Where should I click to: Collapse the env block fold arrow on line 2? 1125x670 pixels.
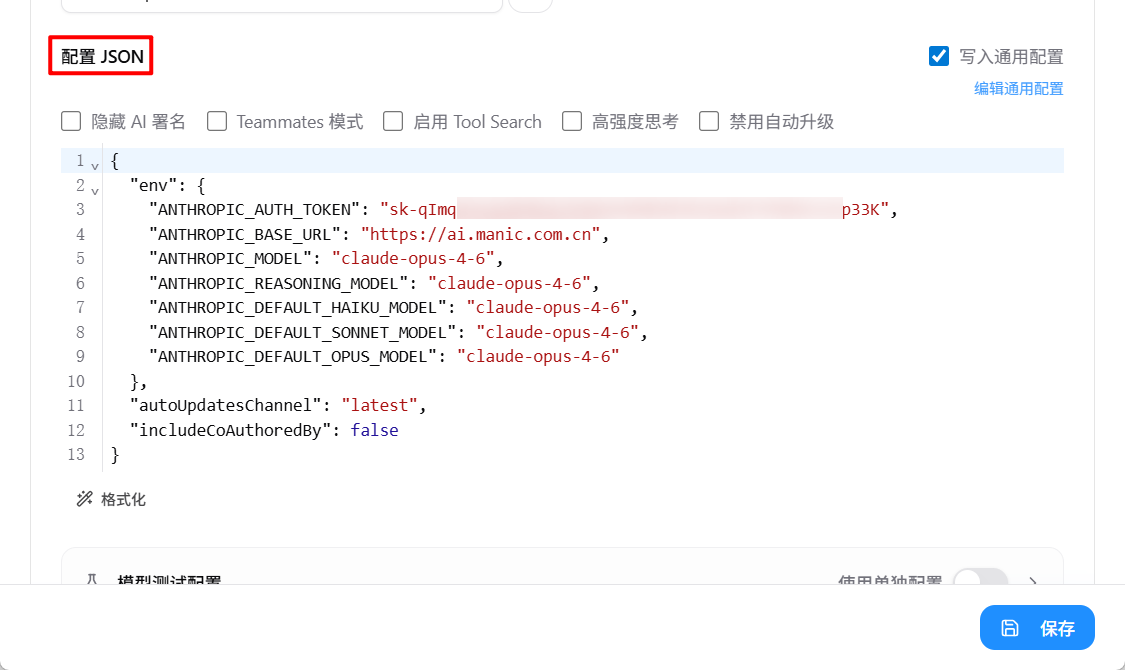(95, 190)
